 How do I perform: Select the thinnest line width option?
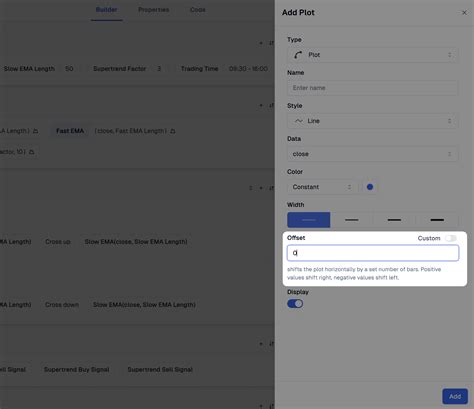click(309, 220)
